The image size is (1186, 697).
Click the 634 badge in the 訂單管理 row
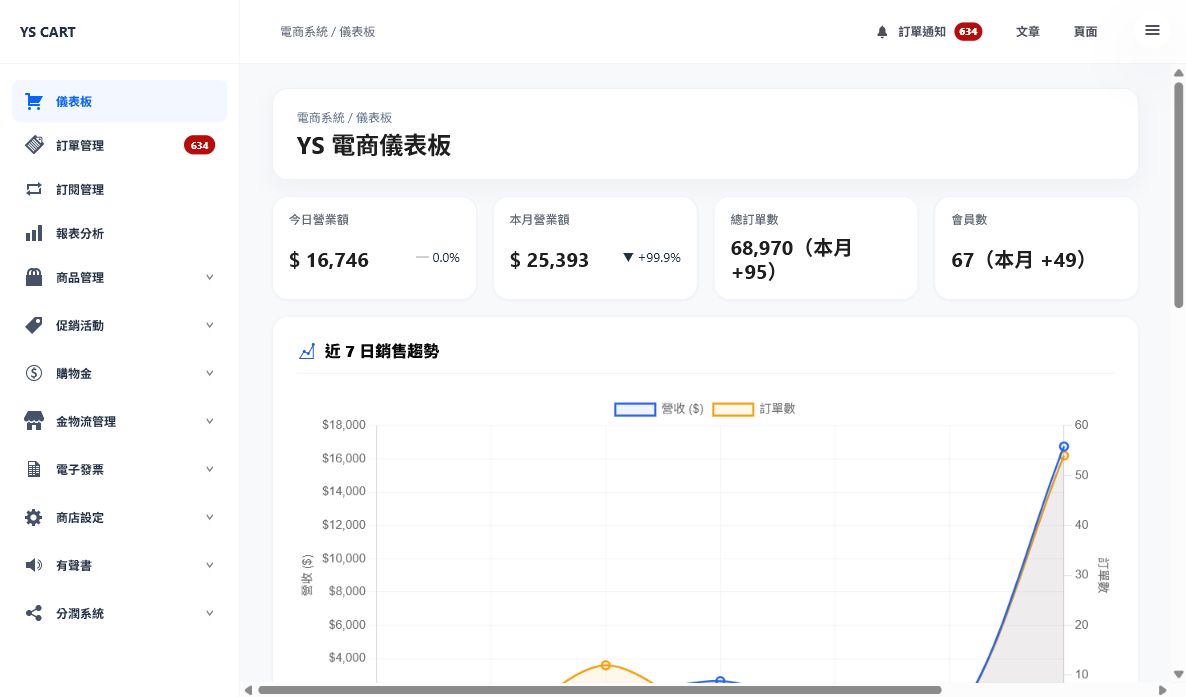coord(200,145)
